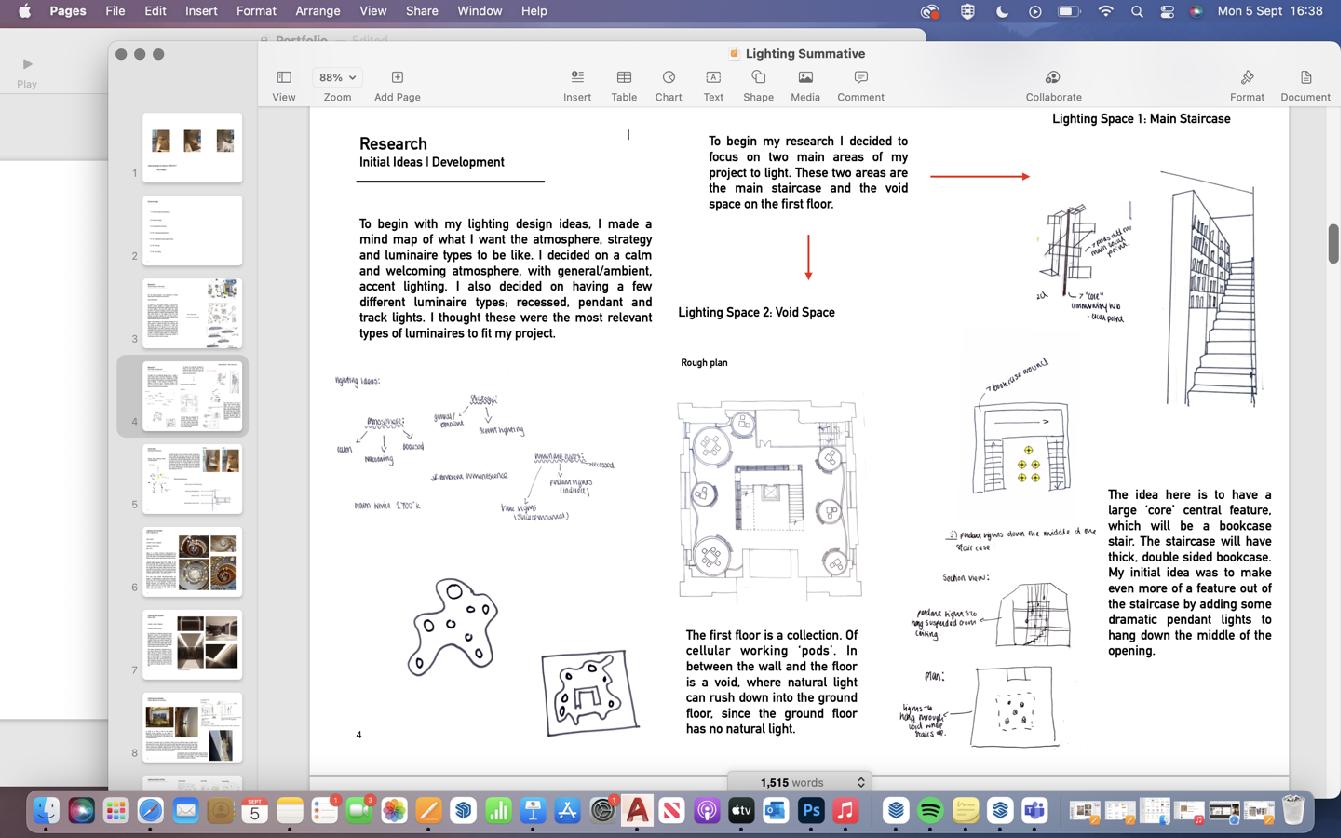
Task: Select page 3 thumbnail
Action: 192,313
